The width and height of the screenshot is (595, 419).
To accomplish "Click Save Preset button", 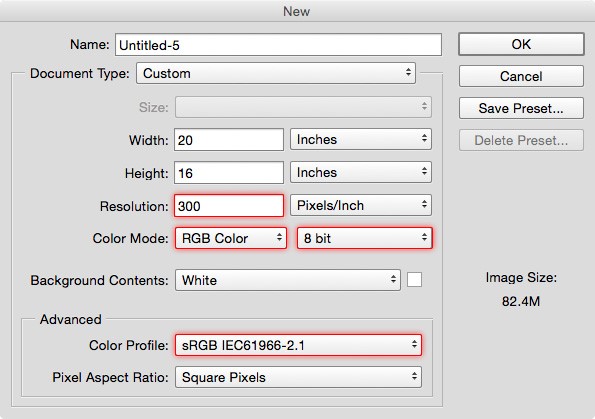I will [521, 108].
